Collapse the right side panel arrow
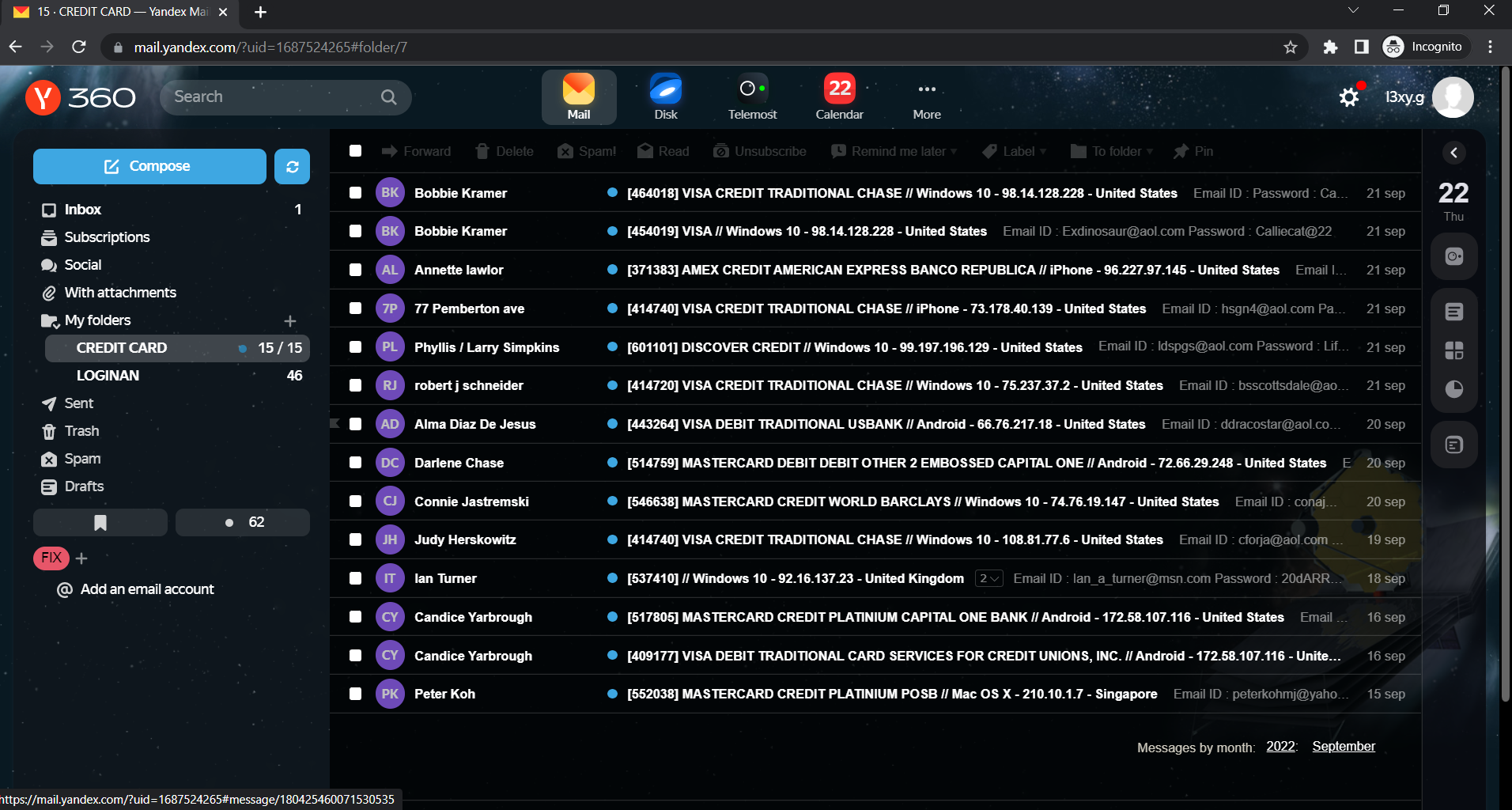This screenshot has height=810, width=1512. tap(1453, 153)
